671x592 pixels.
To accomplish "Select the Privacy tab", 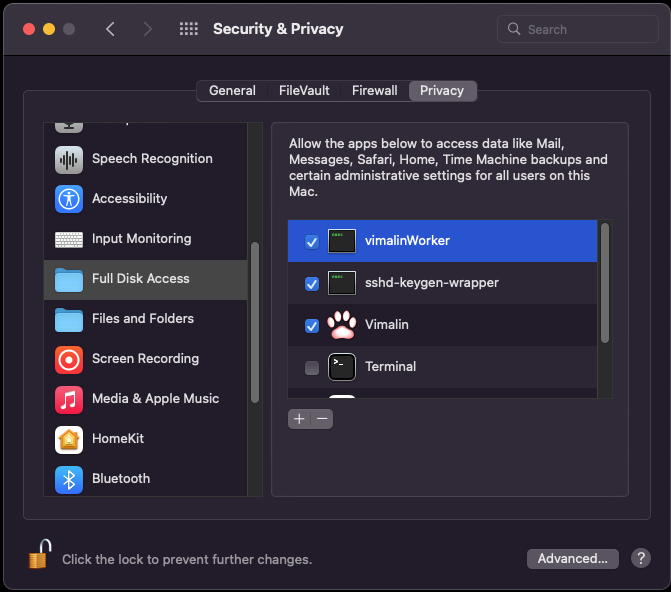I will point(442,91).
